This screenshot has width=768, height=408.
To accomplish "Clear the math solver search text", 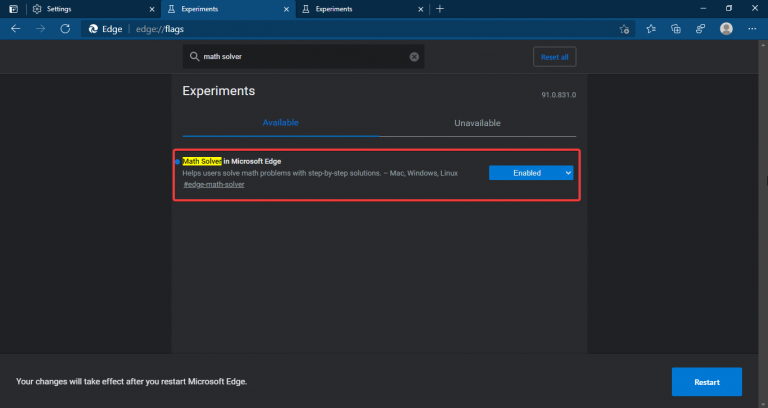I will (414, 57).
